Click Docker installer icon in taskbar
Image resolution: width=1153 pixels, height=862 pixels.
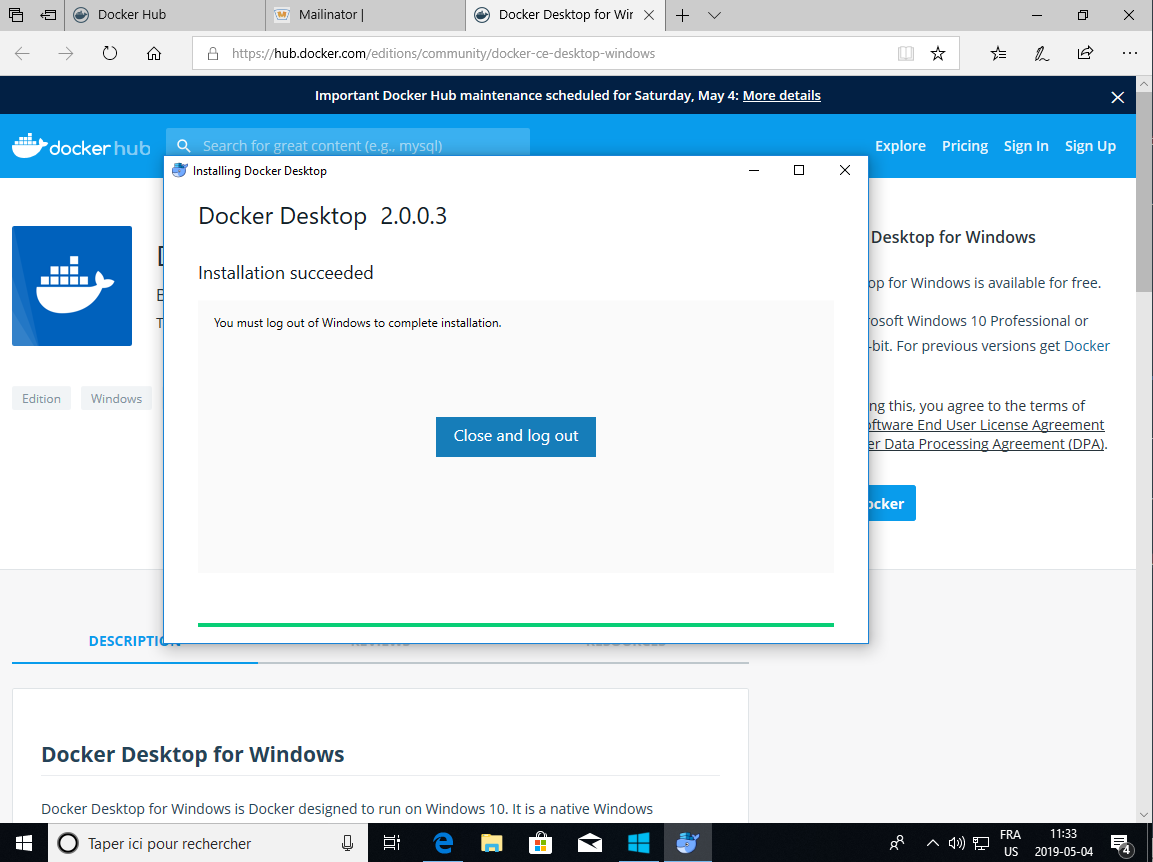(x=687, y=843)
